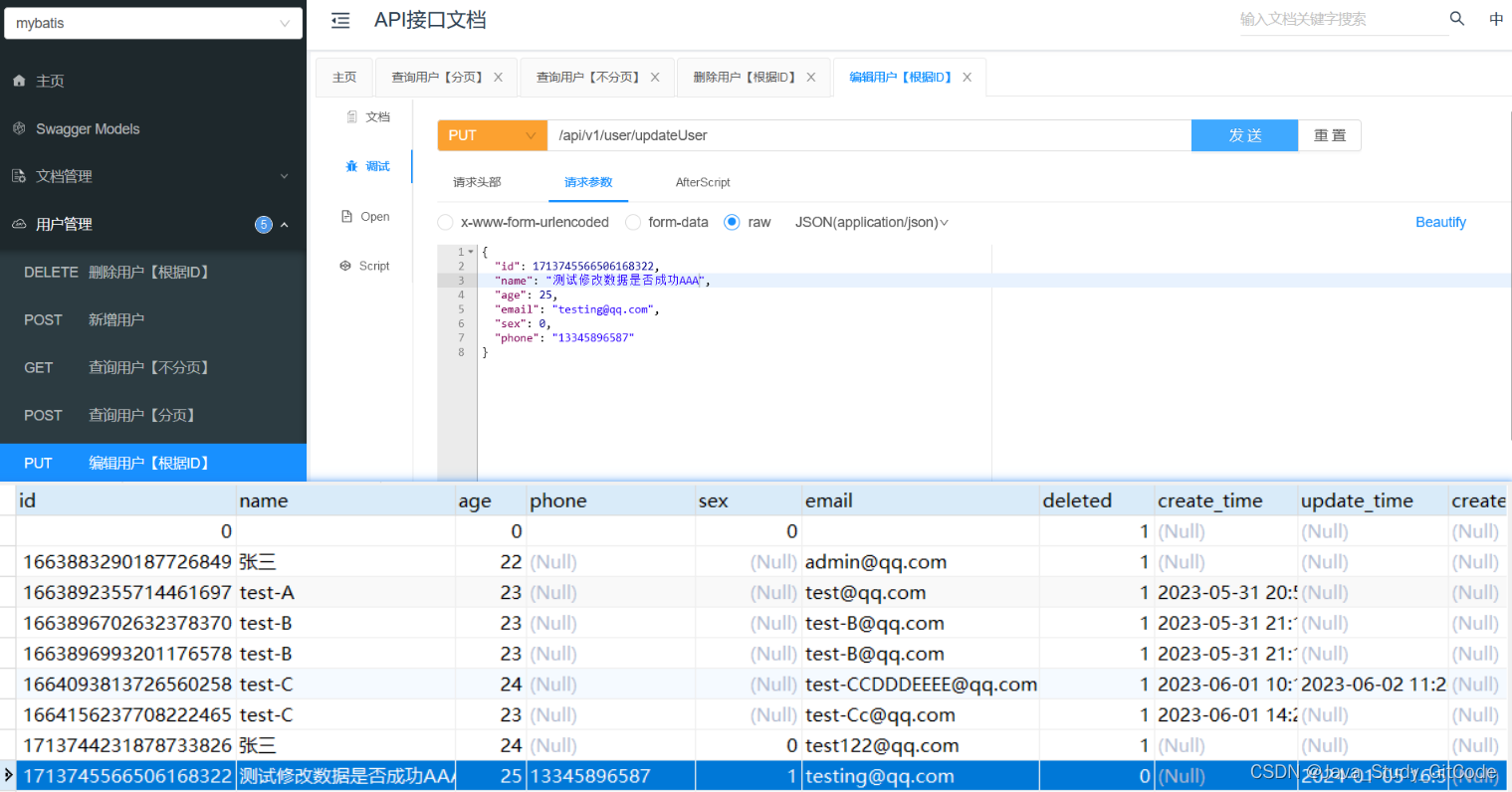Viewport: 1512px width, 792px height.
Task: Click the create_time column header
Action: click(1226, 500)
